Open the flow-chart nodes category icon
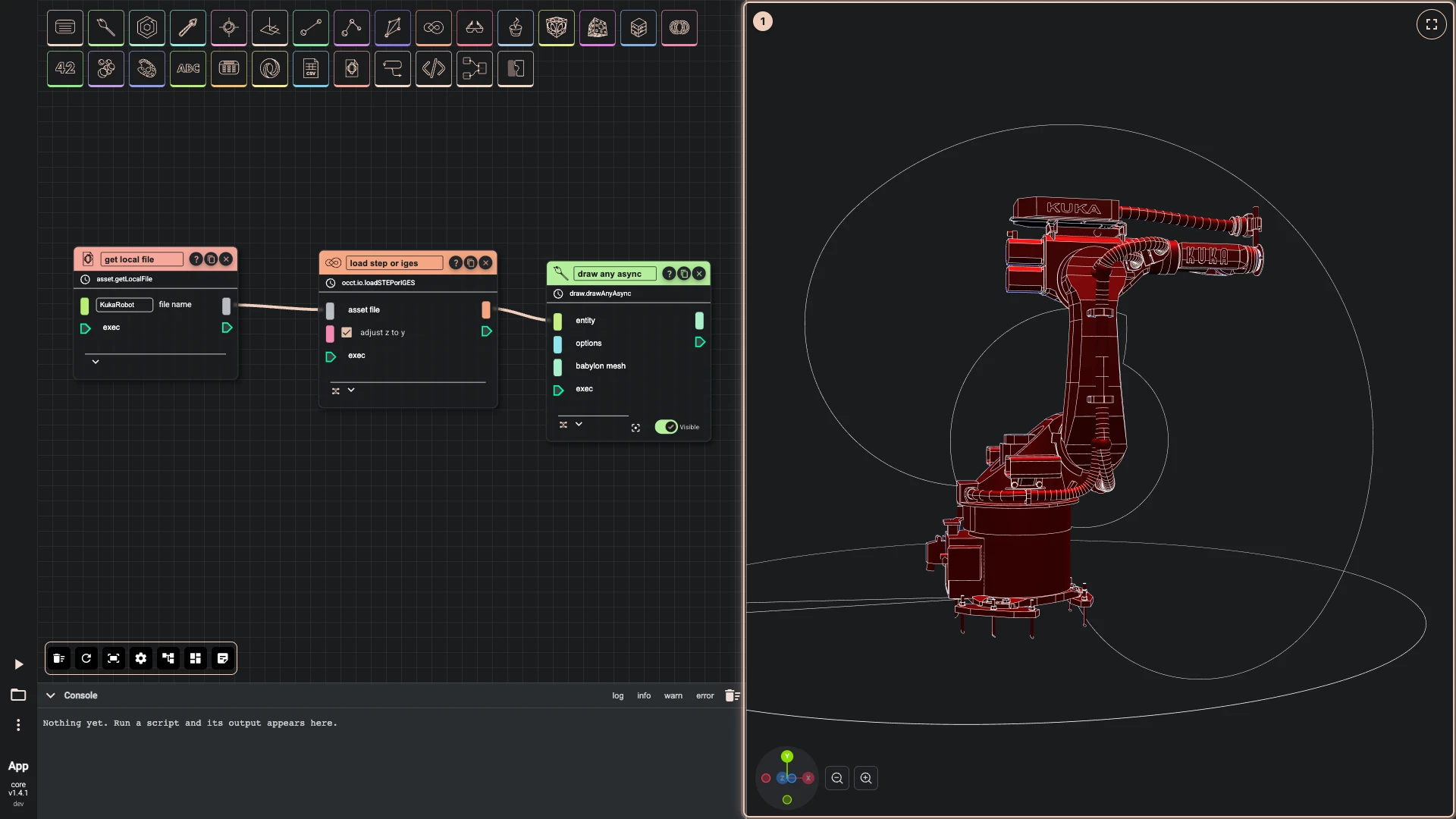This screenshot has width=1456, height=819. [x=475, y=68]
